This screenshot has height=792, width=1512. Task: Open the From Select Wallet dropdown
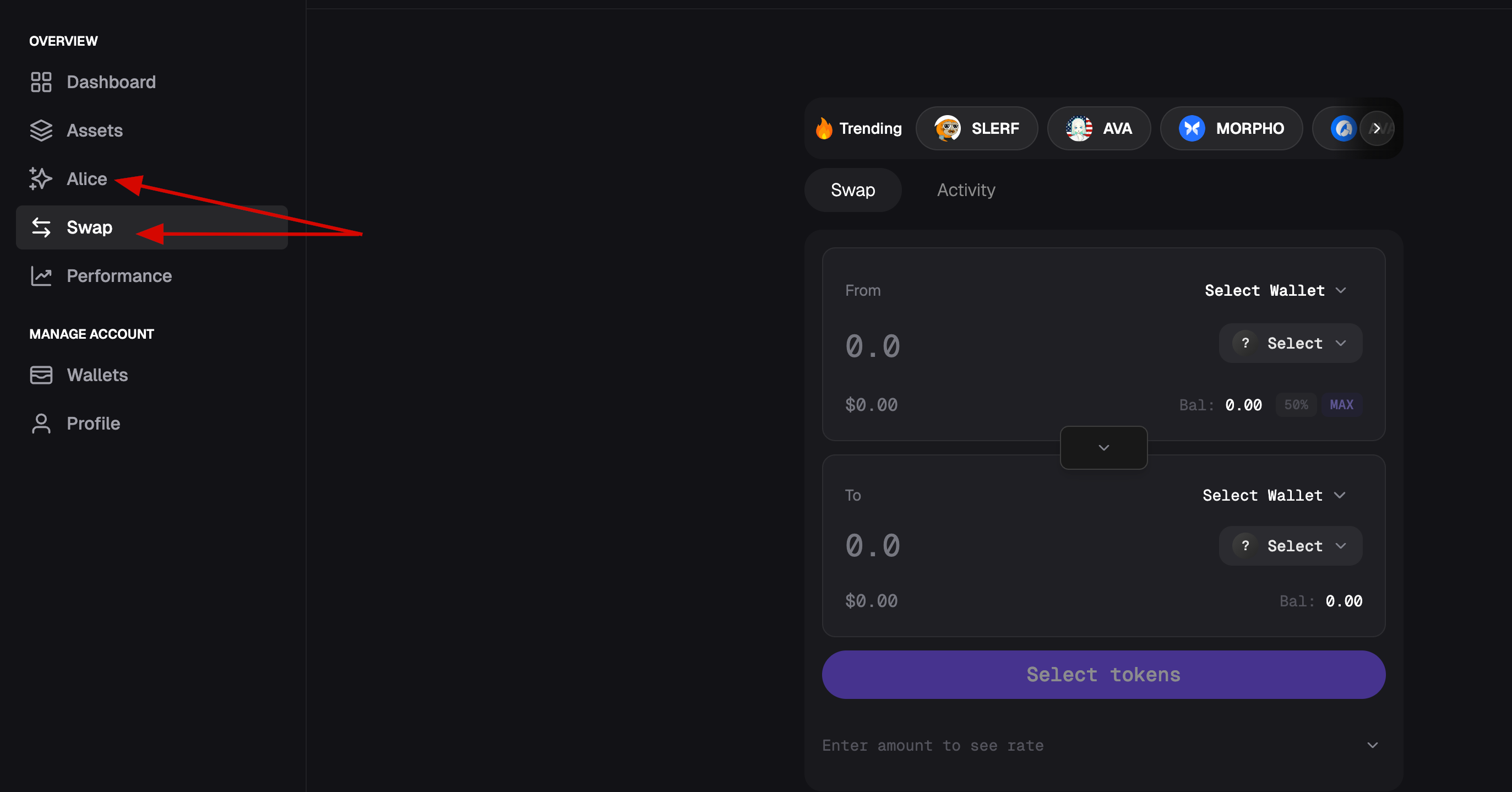coord(1275,291)
